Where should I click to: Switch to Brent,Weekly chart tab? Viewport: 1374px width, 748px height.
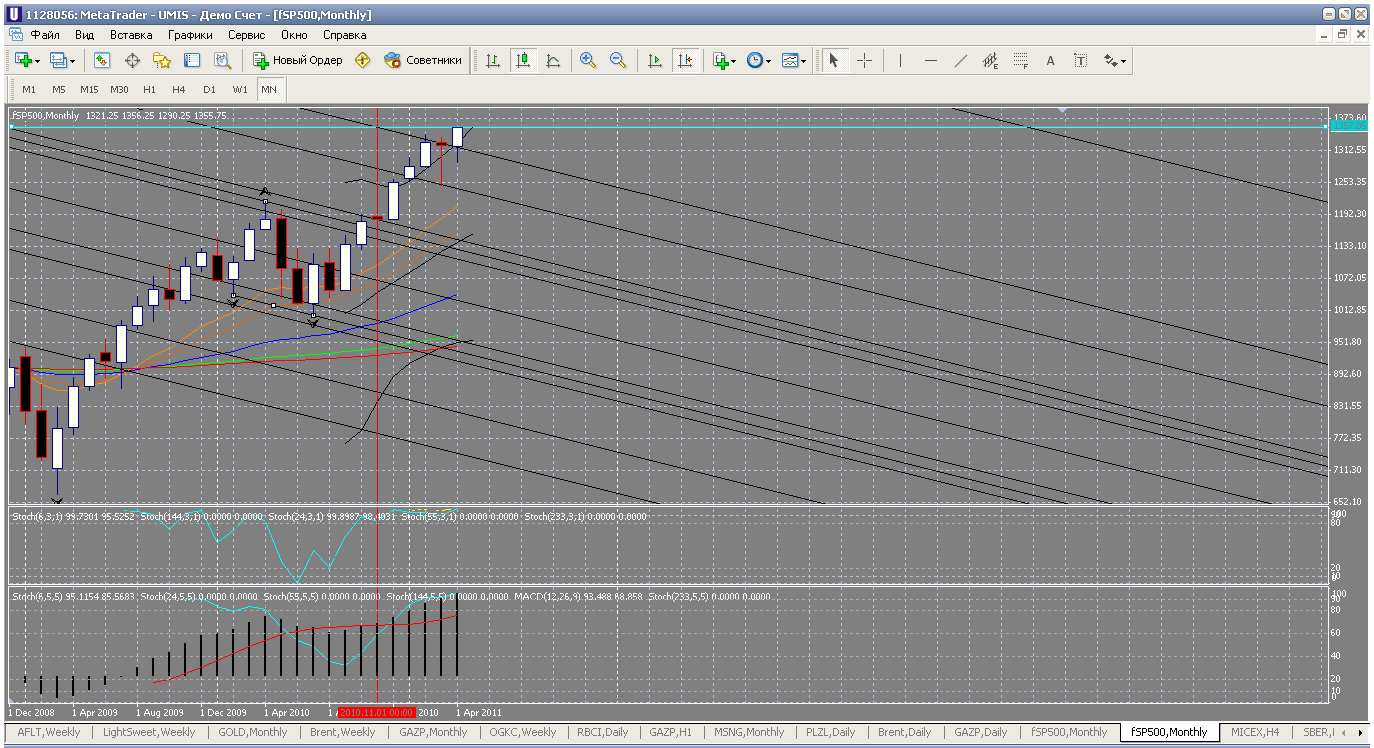(343, 732)
